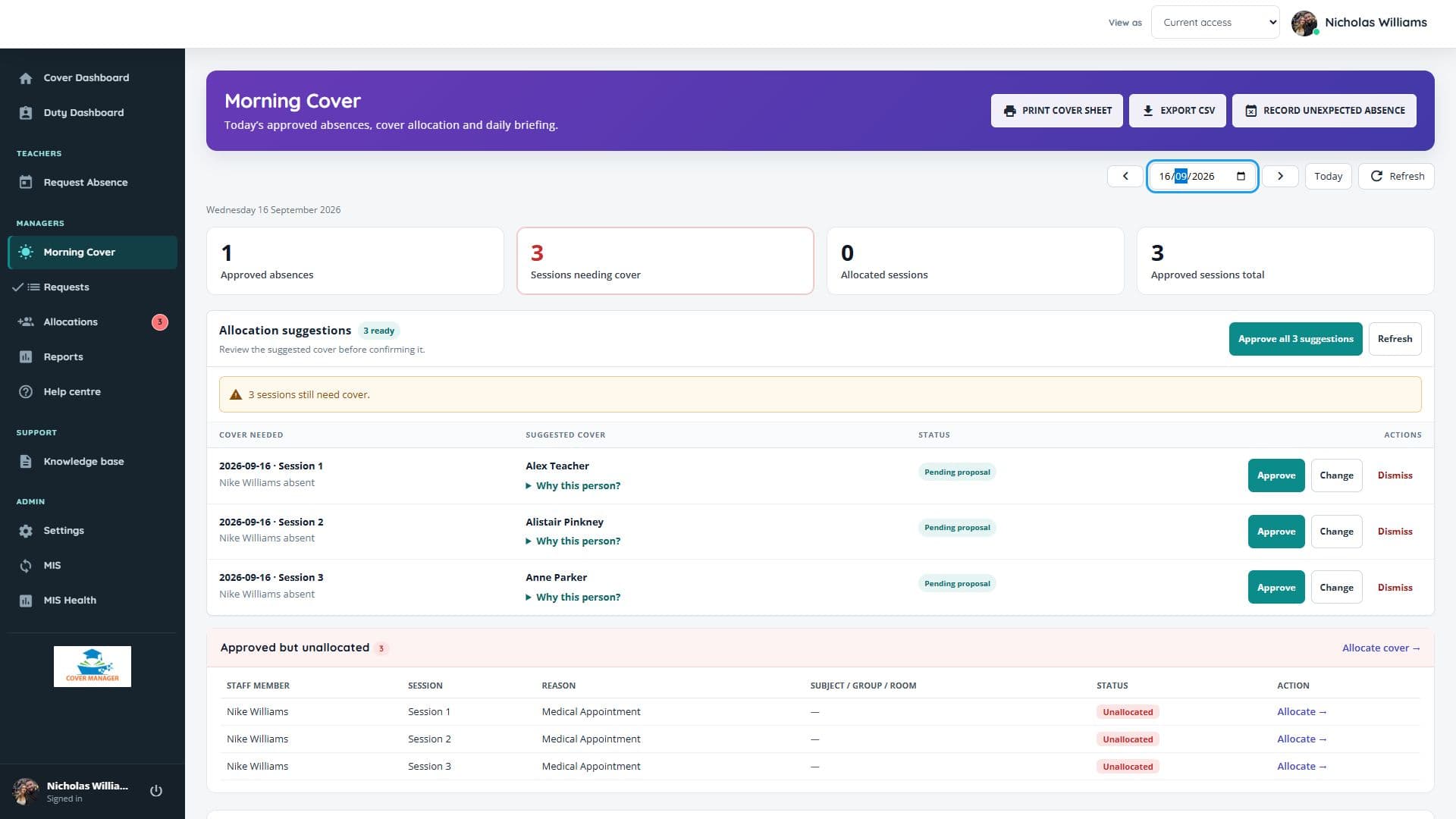
Task: Click the date input field
Action: pyautogui.click(x=1202, y=176)
